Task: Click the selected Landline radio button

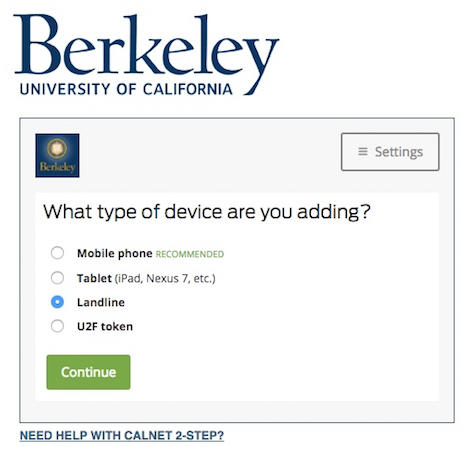Action: (57, 302)
